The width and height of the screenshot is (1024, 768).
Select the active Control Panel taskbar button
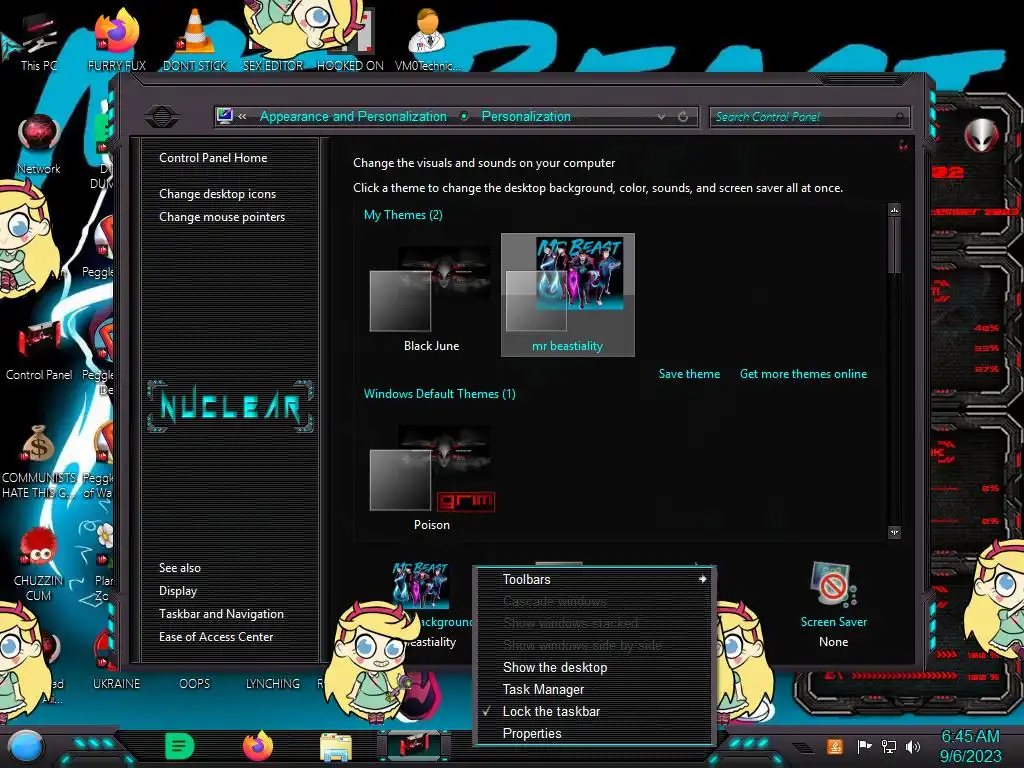click(x=413, y=746)
